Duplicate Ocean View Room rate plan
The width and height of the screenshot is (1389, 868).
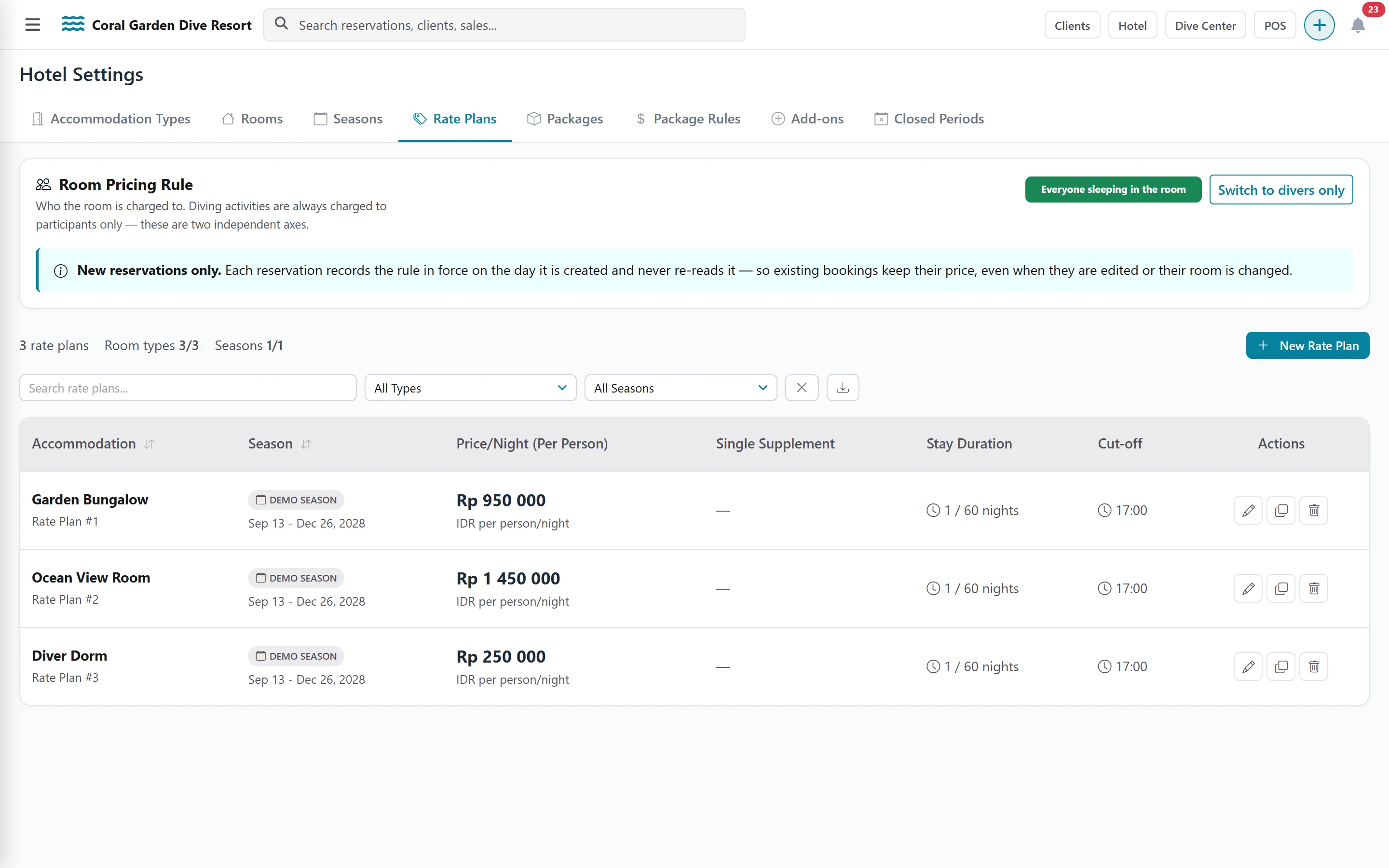(1281, 588)
